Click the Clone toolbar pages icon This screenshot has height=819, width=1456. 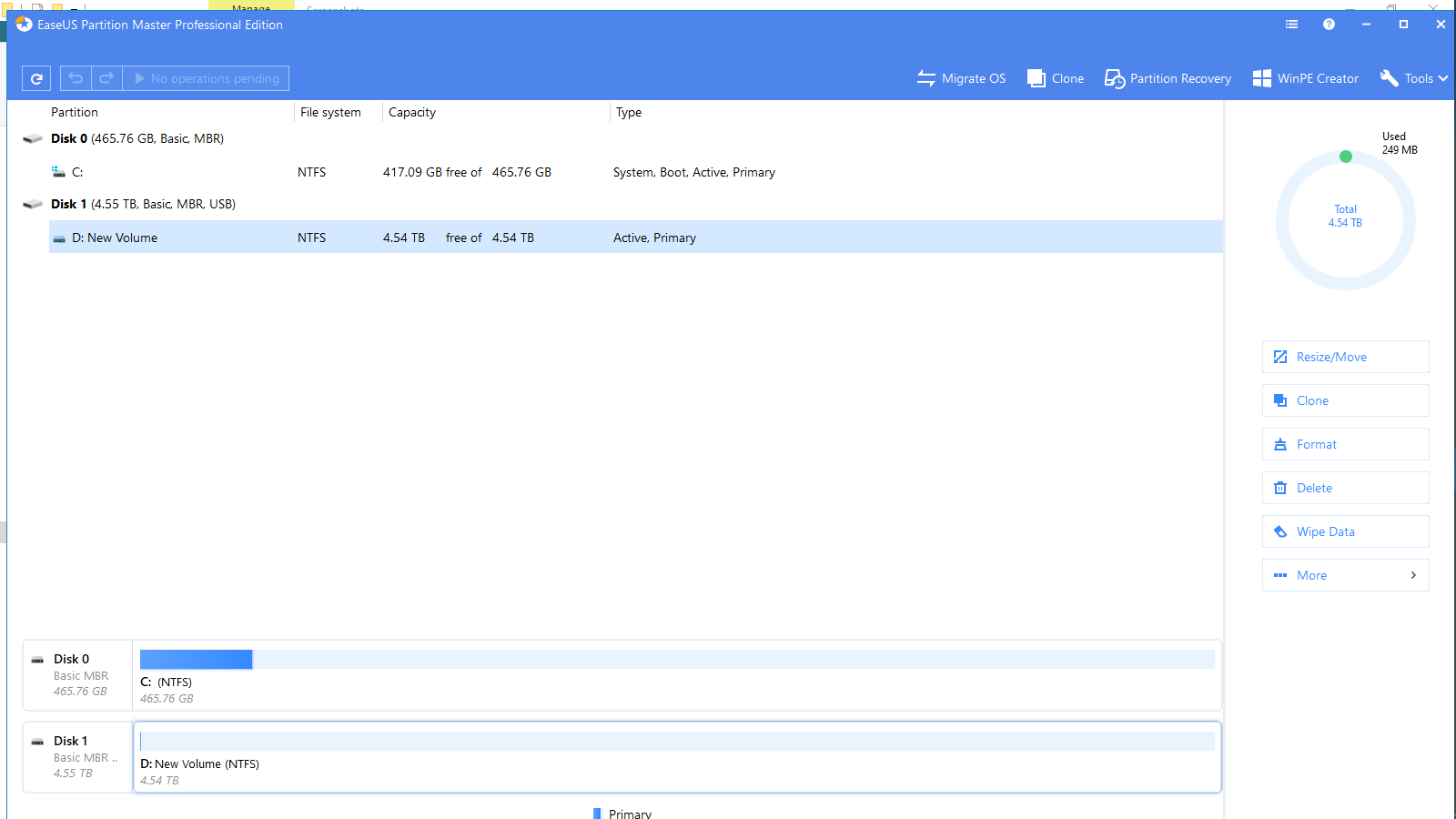click(x=1036, y=78)
